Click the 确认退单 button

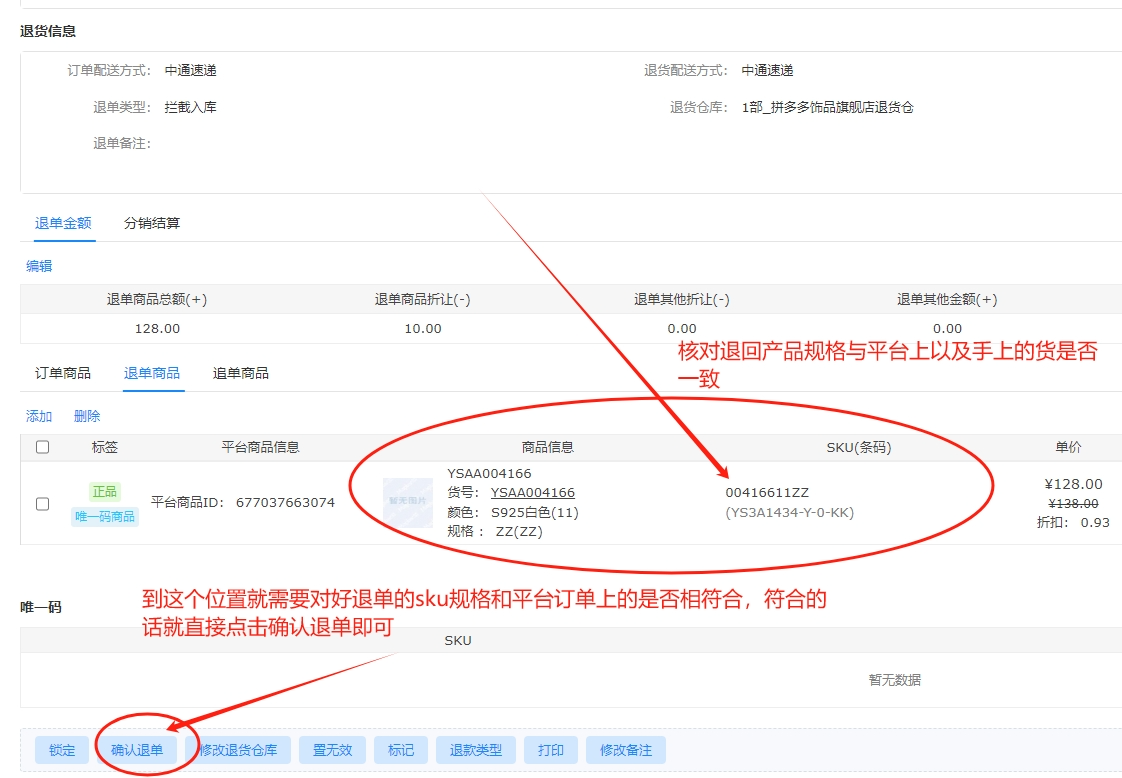tap(137, 750)
